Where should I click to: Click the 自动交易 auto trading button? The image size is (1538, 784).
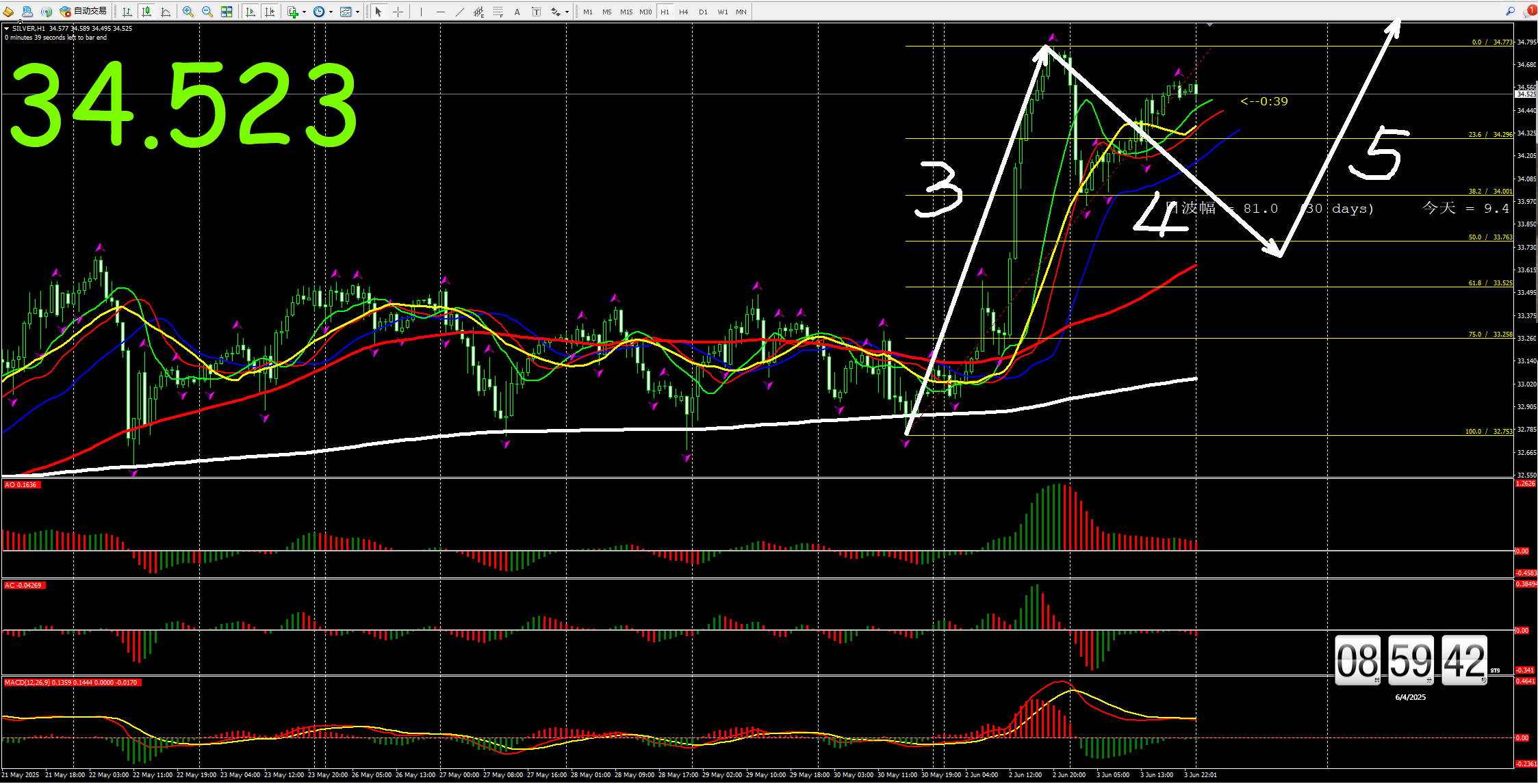[84, 11]
